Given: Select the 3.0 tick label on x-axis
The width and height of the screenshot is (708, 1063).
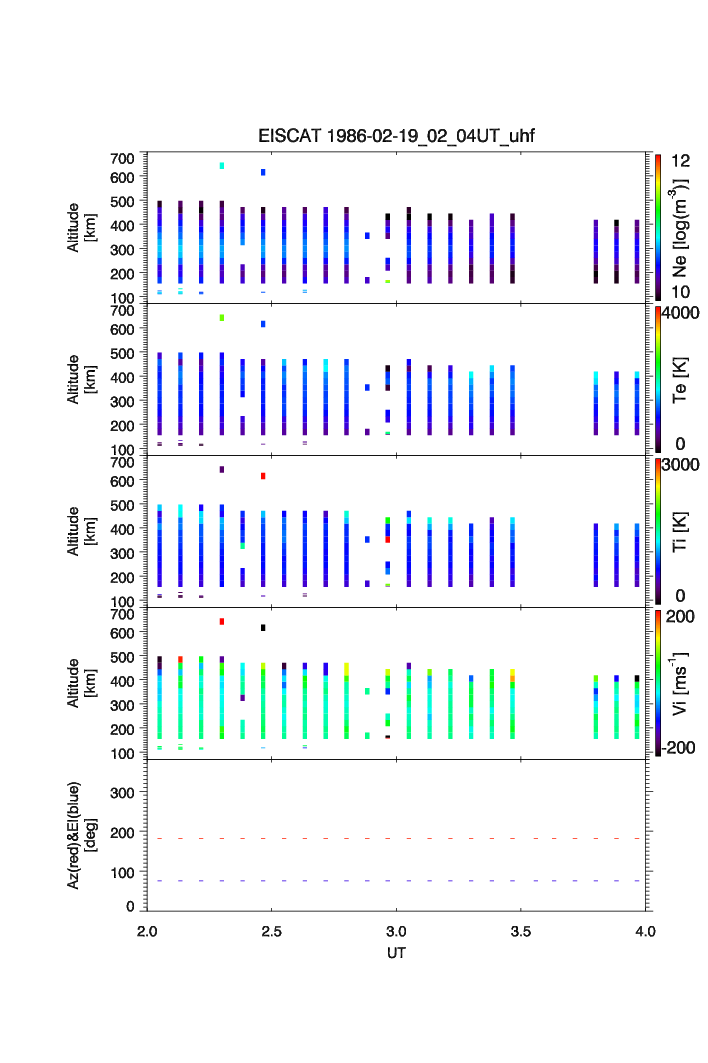Looking at the screenshot, I should pyautogui.click(x=396, y=932).
